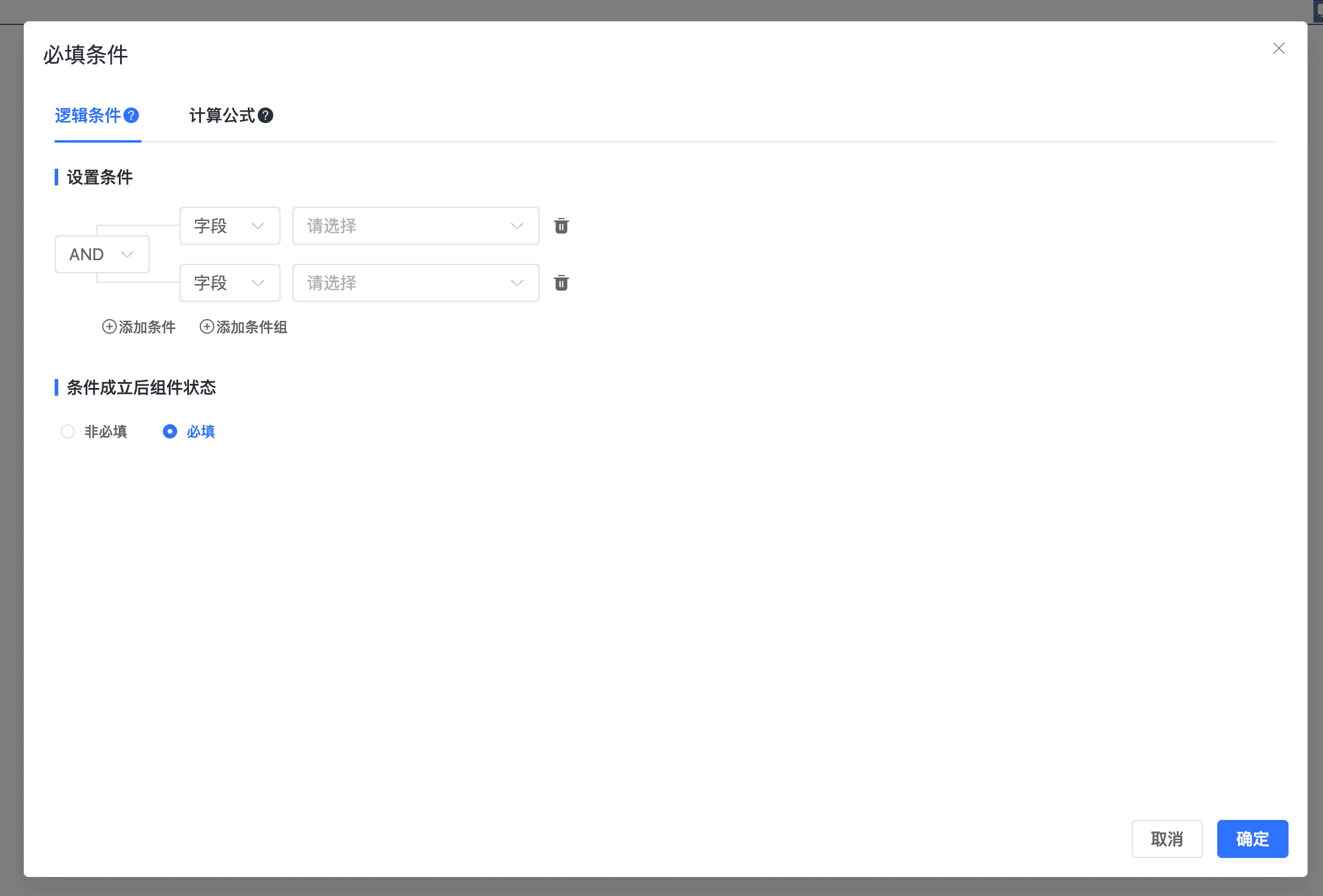Screen dimensions: 1323x896
Task: Click help icon beside 逻辑条件
Action: (131, 115)
